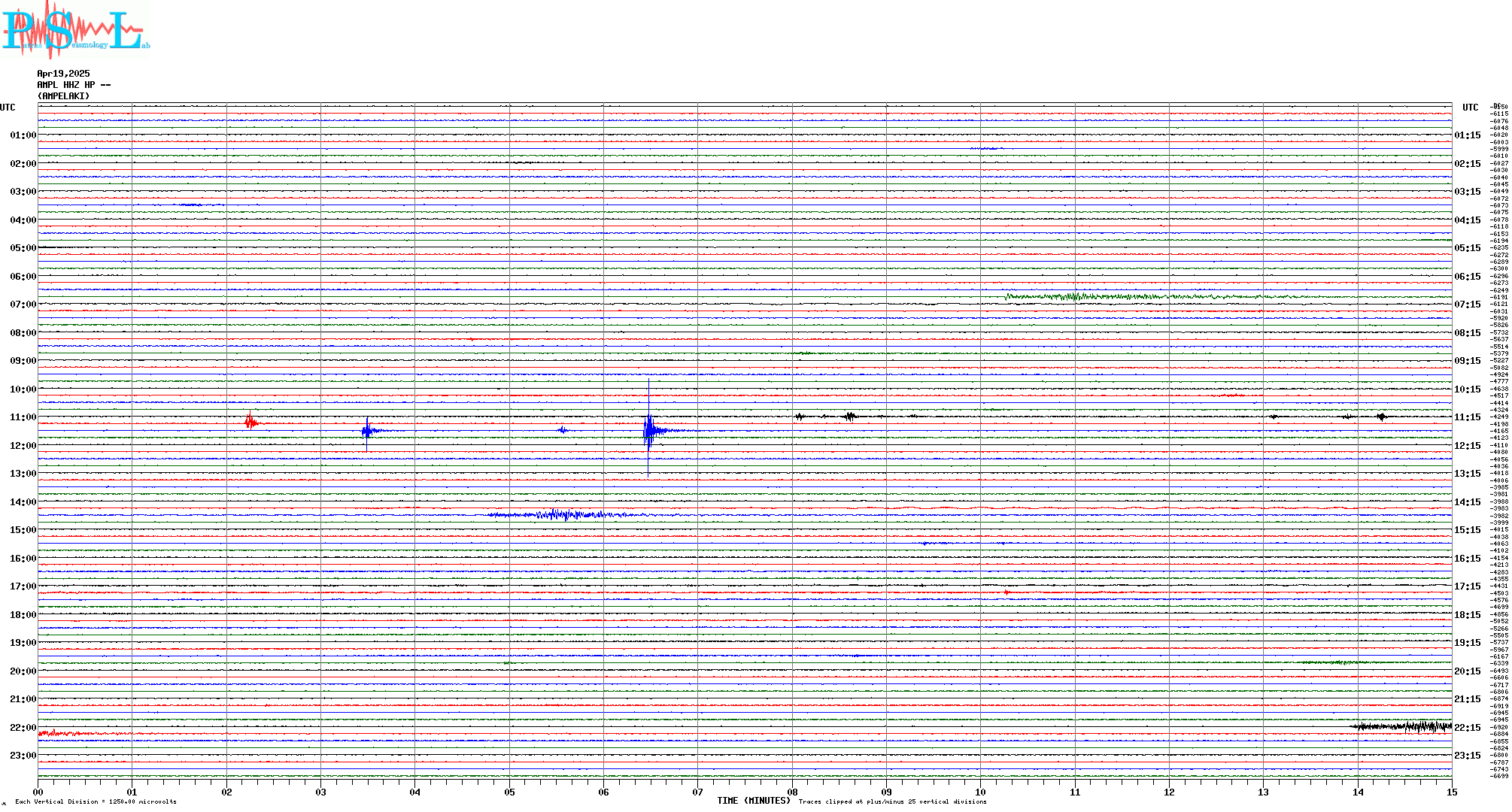Click the blue seismic event near minute 03
1512x812 pixels.
367,431
